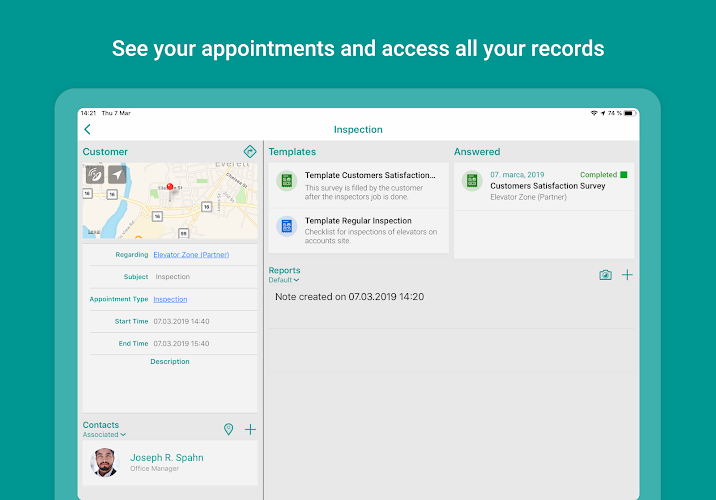Go back using the header arrow
The image size is (716, 500).
pyautogui.click(x=88, y=130)
